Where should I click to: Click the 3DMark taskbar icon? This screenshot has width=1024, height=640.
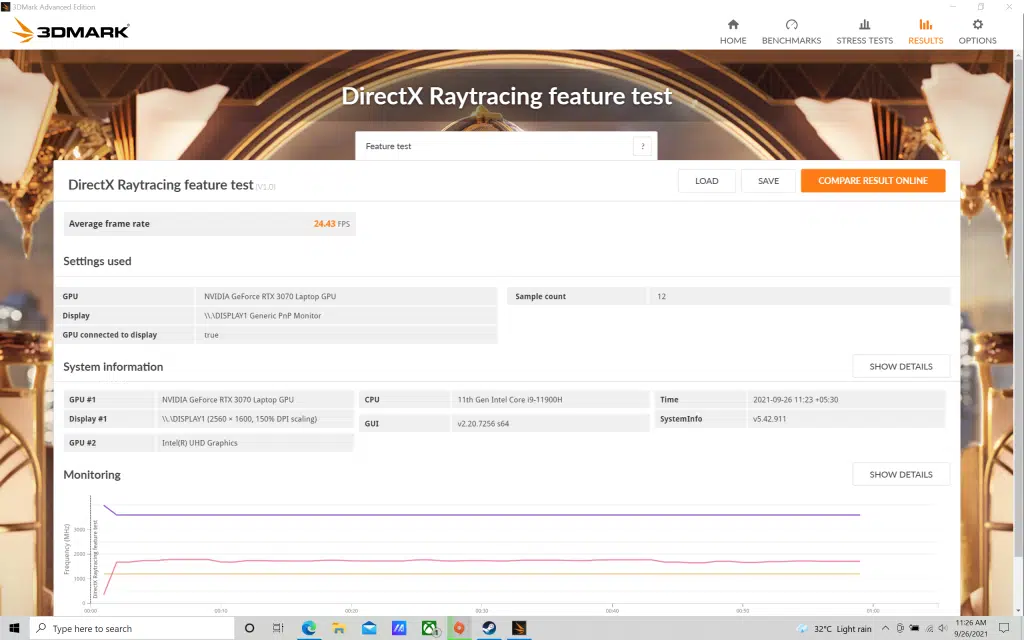click(519, 628)
